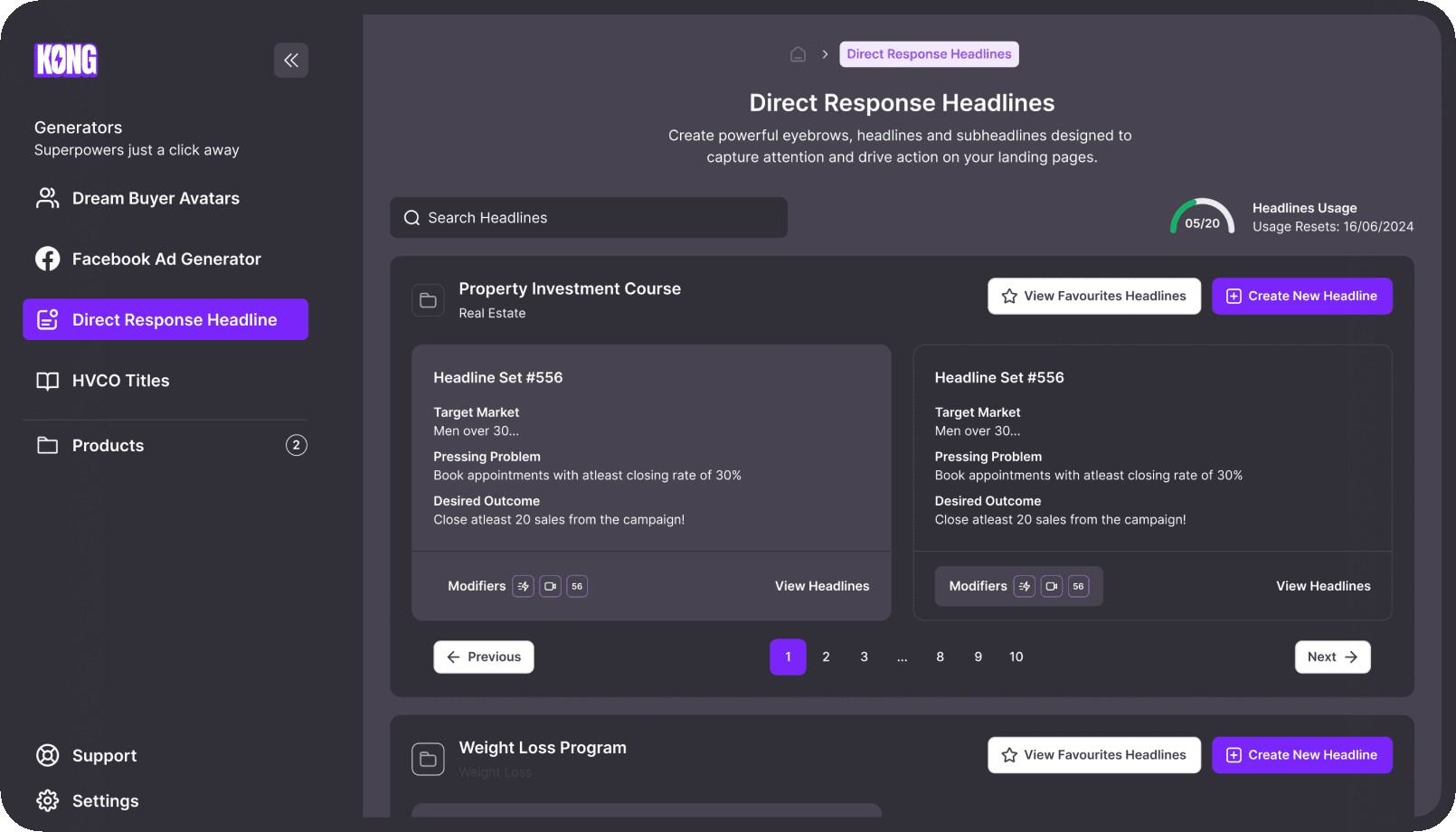Image resolution: width=1456 pixels, height=832 pixels.
Task: Click Property Investment Course folder icon
Action: pos(428,300)
